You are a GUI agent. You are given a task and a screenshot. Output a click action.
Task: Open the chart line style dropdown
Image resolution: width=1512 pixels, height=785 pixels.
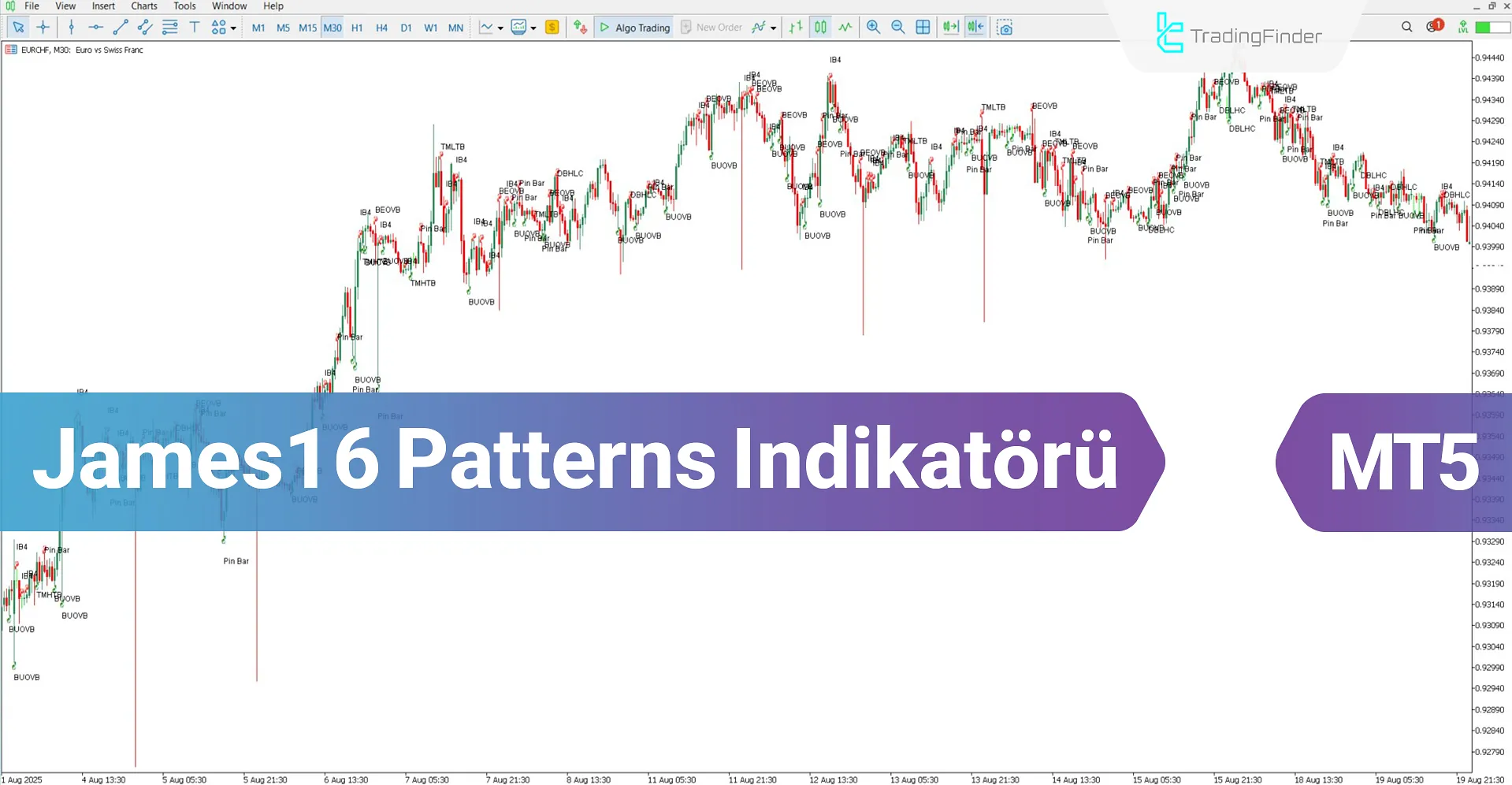500,27
